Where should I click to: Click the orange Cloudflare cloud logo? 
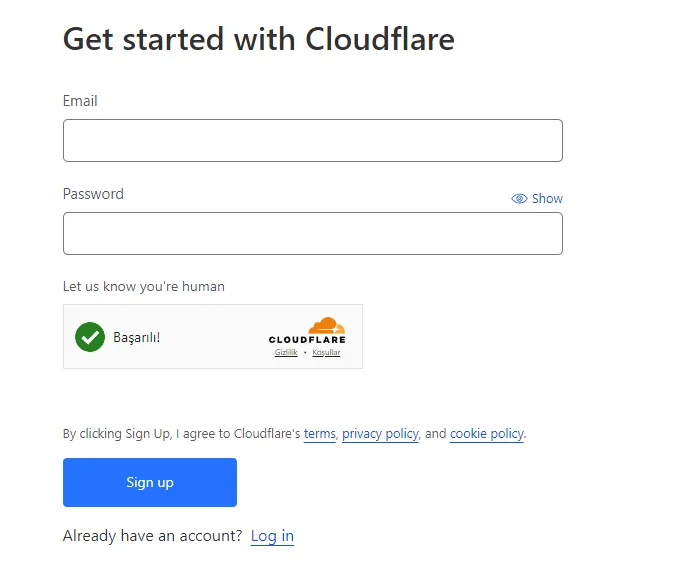[327, 325]
